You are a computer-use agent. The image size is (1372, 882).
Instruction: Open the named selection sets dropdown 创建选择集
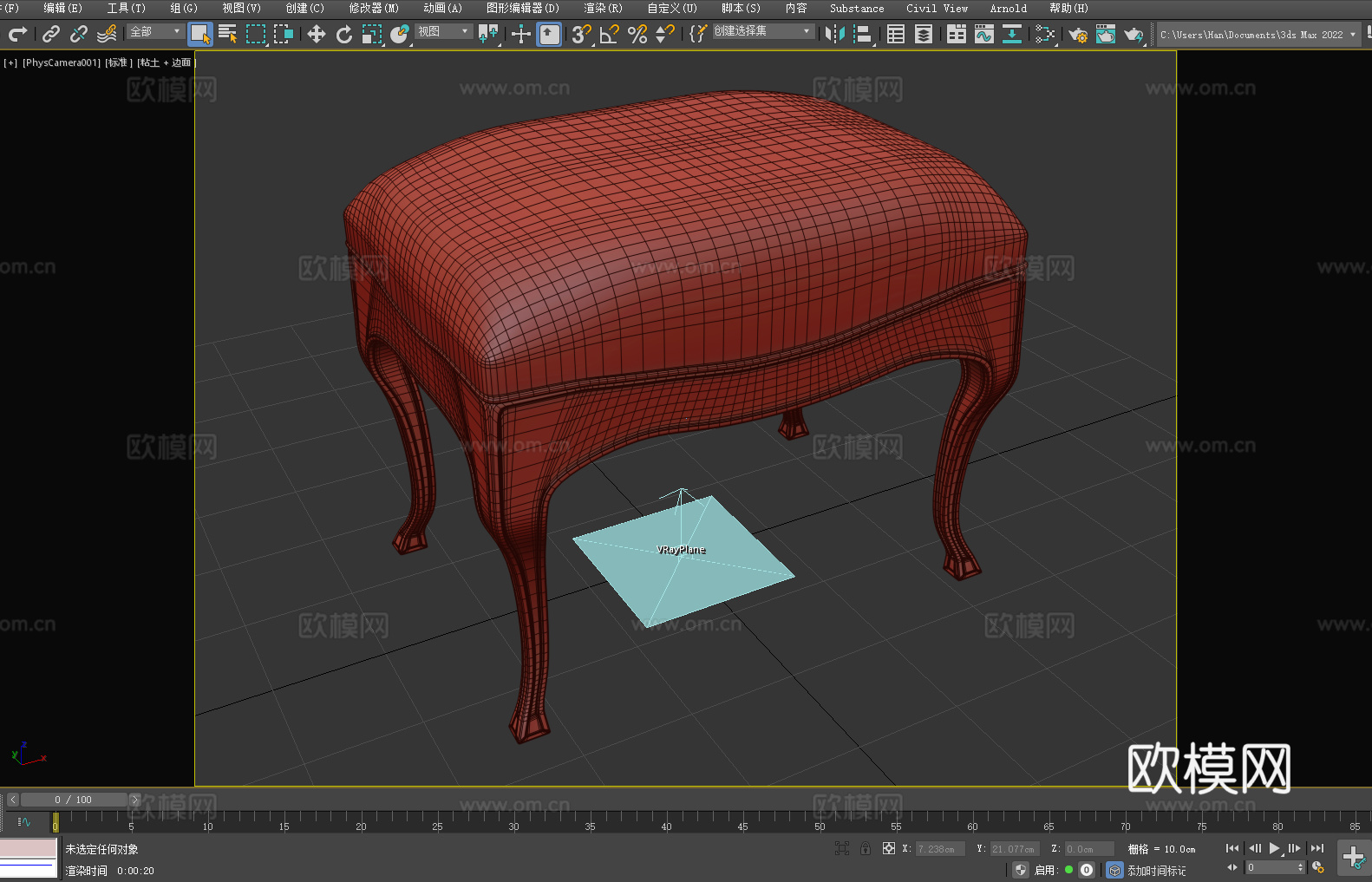pos(763,31)
